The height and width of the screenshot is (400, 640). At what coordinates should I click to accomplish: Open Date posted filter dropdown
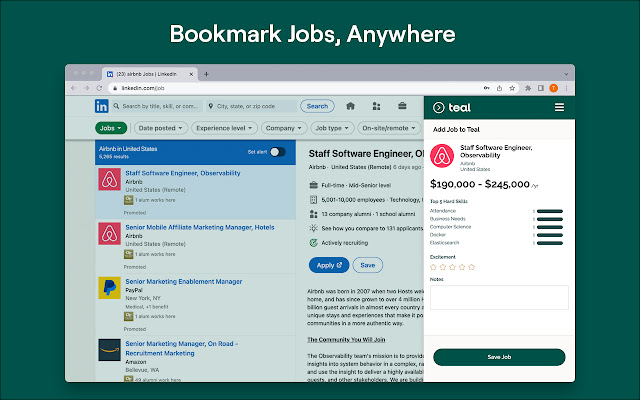tap(161, 128)
